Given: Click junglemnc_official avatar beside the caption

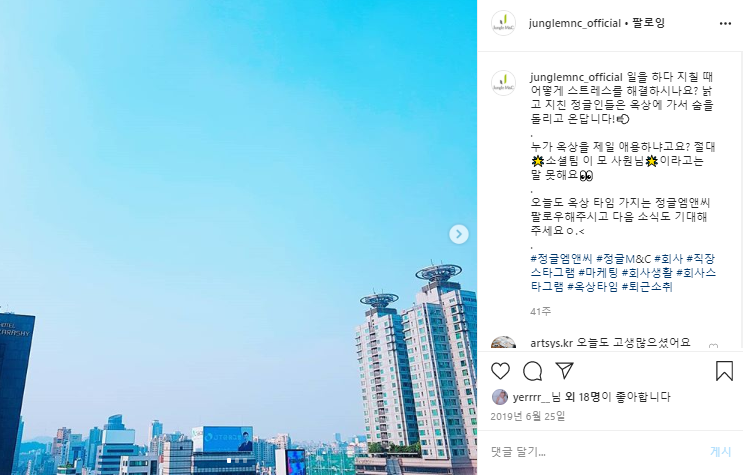Looking at the screenshot, I should point(503,83).
